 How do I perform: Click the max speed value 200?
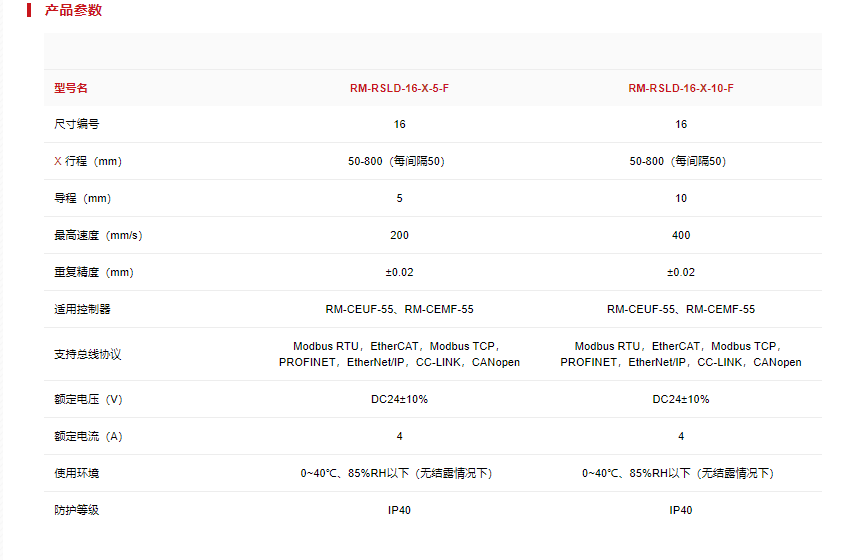399,236
